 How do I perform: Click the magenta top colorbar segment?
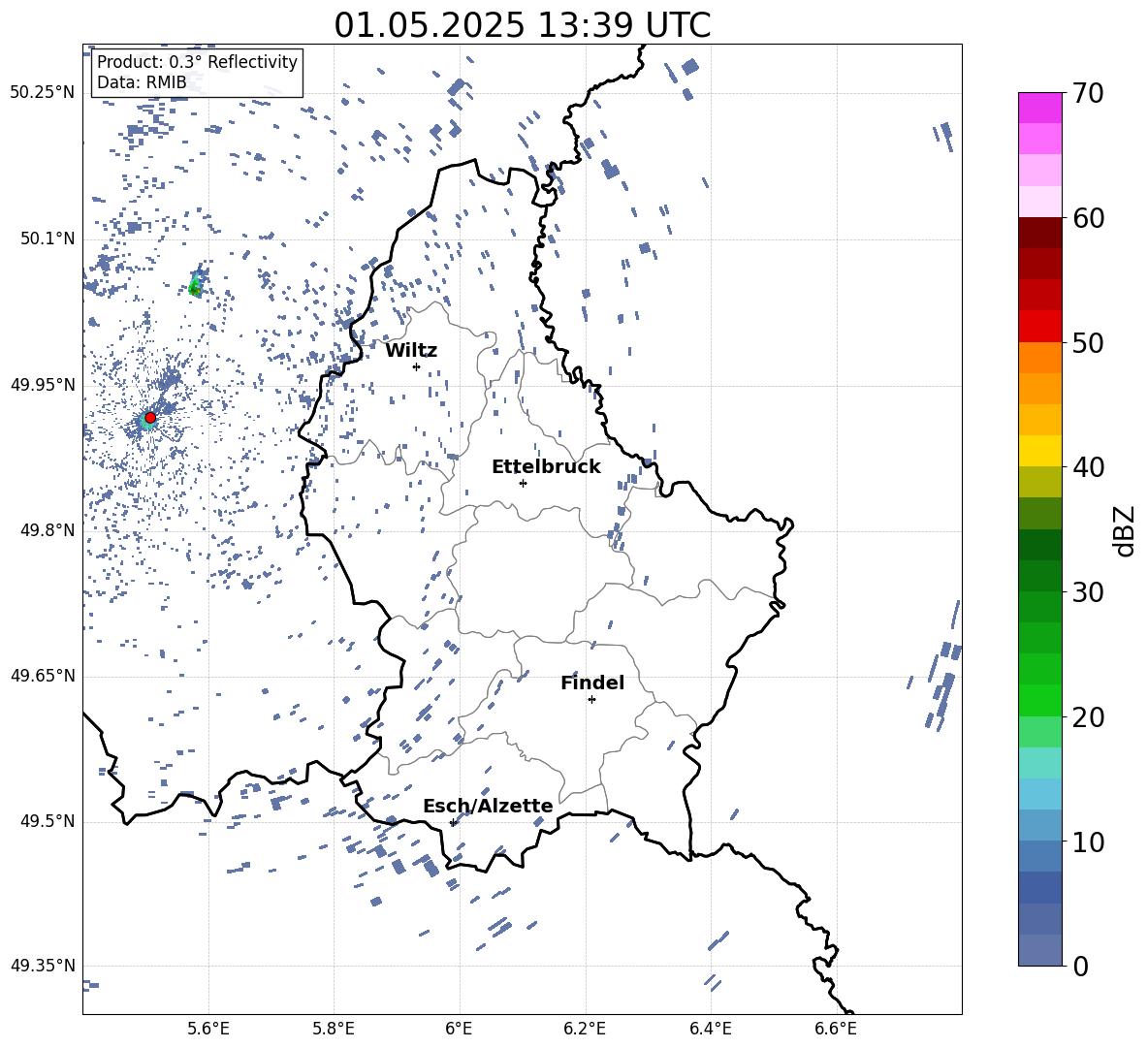click(x=1039, y=109)
